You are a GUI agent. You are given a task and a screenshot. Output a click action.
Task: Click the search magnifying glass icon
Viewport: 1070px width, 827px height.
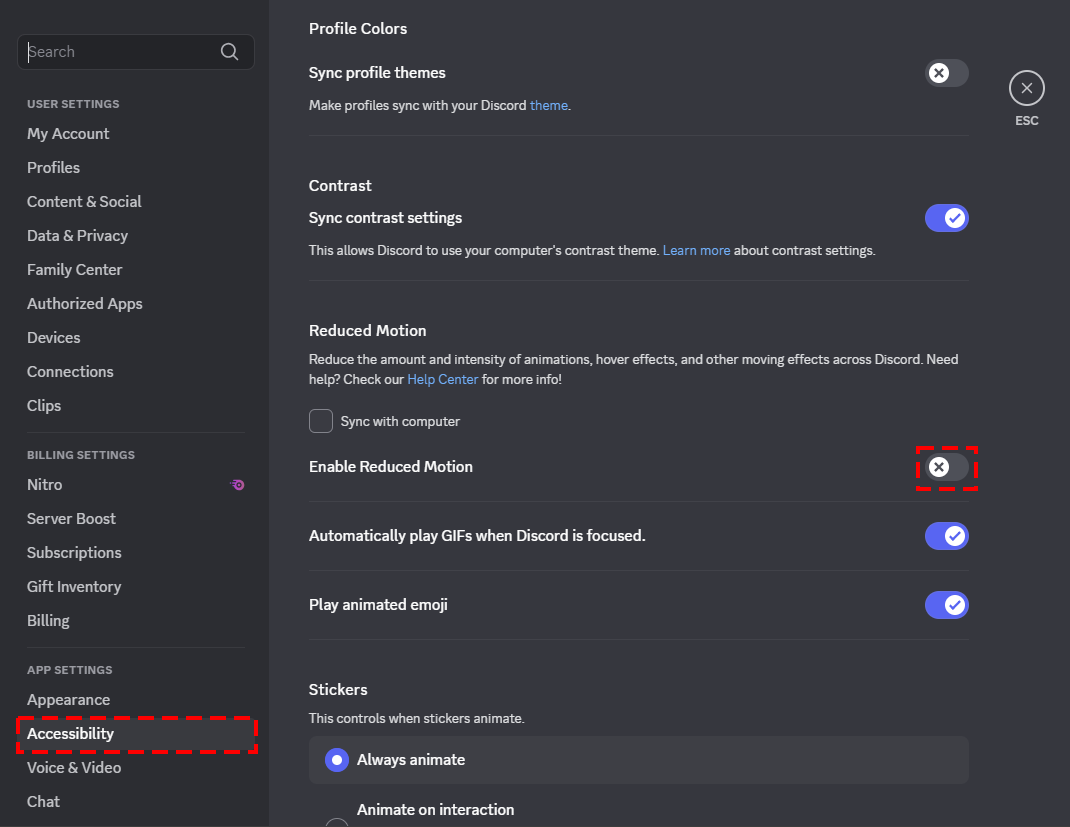point(229,51)
